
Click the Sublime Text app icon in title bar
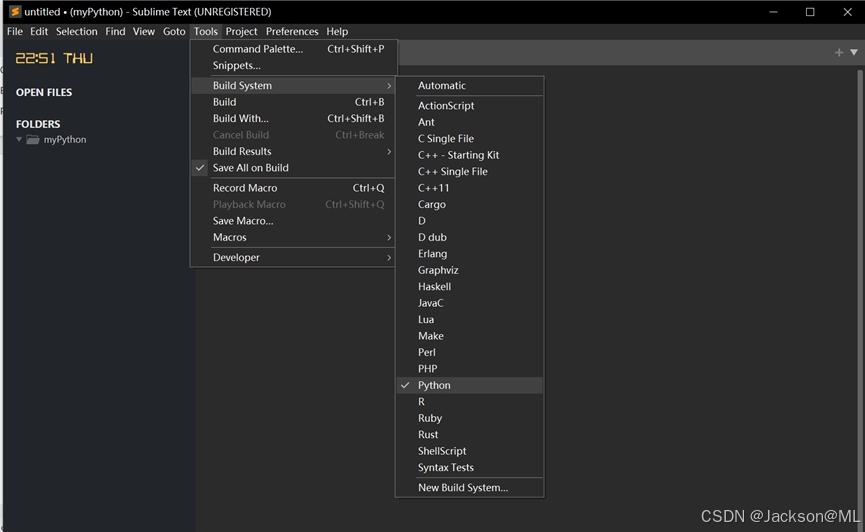(x=15, y=12)
